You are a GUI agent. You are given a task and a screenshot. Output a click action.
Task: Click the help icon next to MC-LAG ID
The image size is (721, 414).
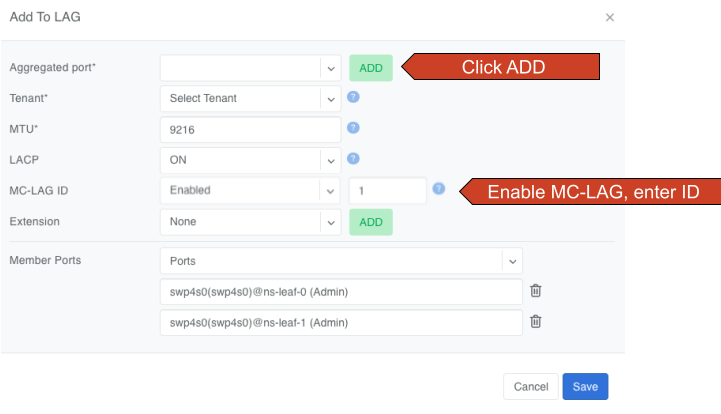[438, 188]
